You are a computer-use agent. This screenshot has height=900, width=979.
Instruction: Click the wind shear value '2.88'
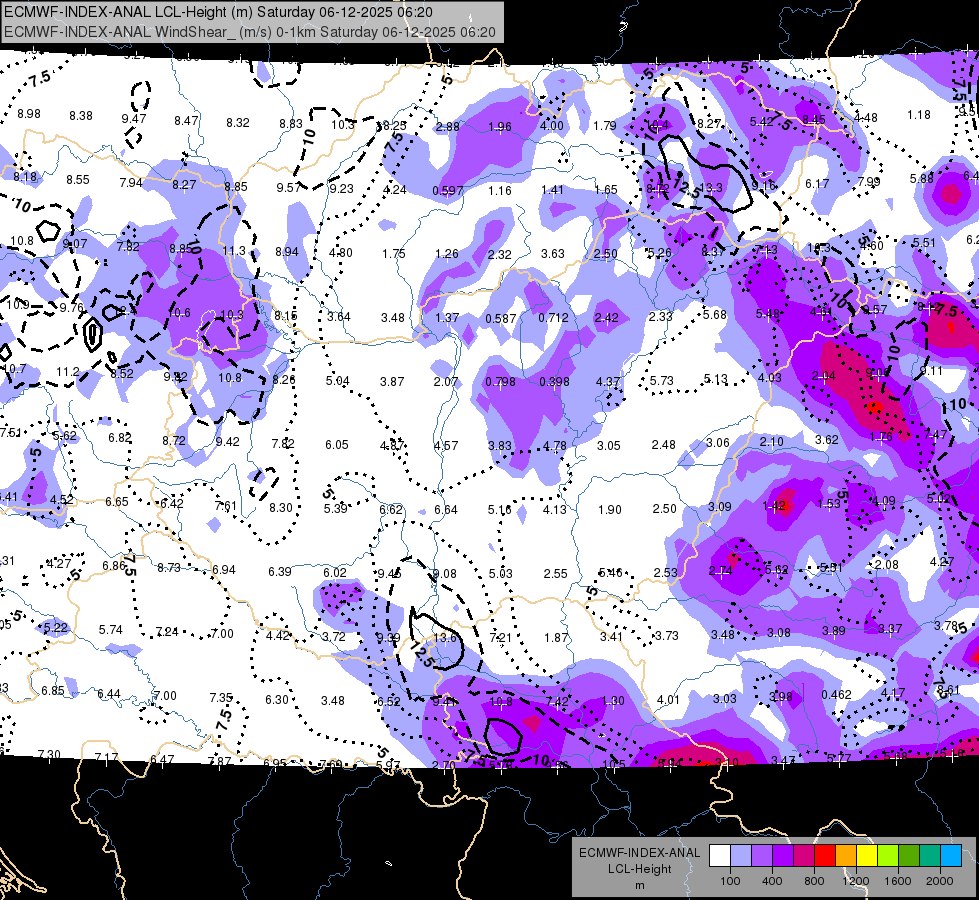click(447, 127)
